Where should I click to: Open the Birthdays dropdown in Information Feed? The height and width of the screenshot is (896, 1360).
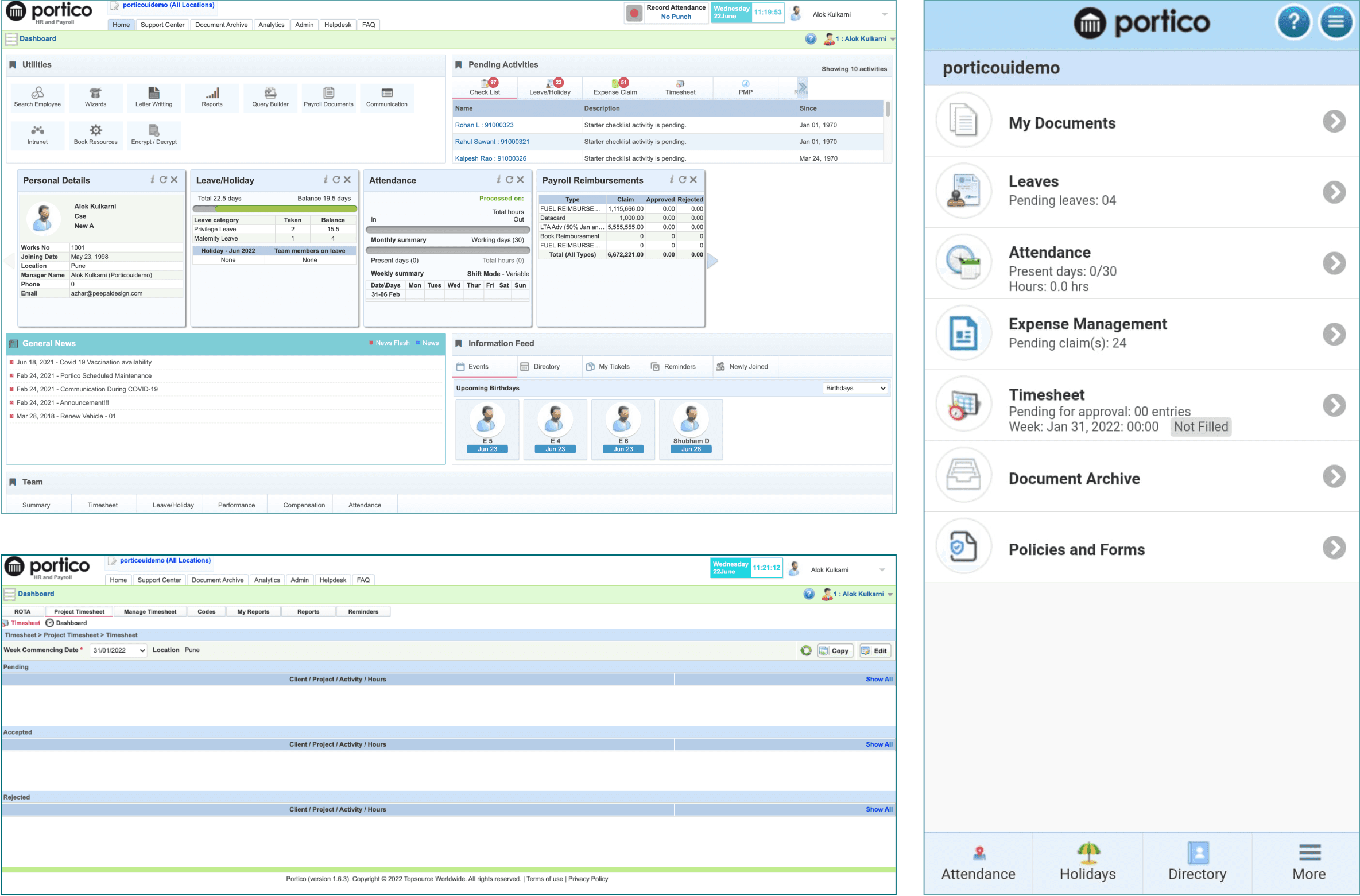[x=855, y=388]
